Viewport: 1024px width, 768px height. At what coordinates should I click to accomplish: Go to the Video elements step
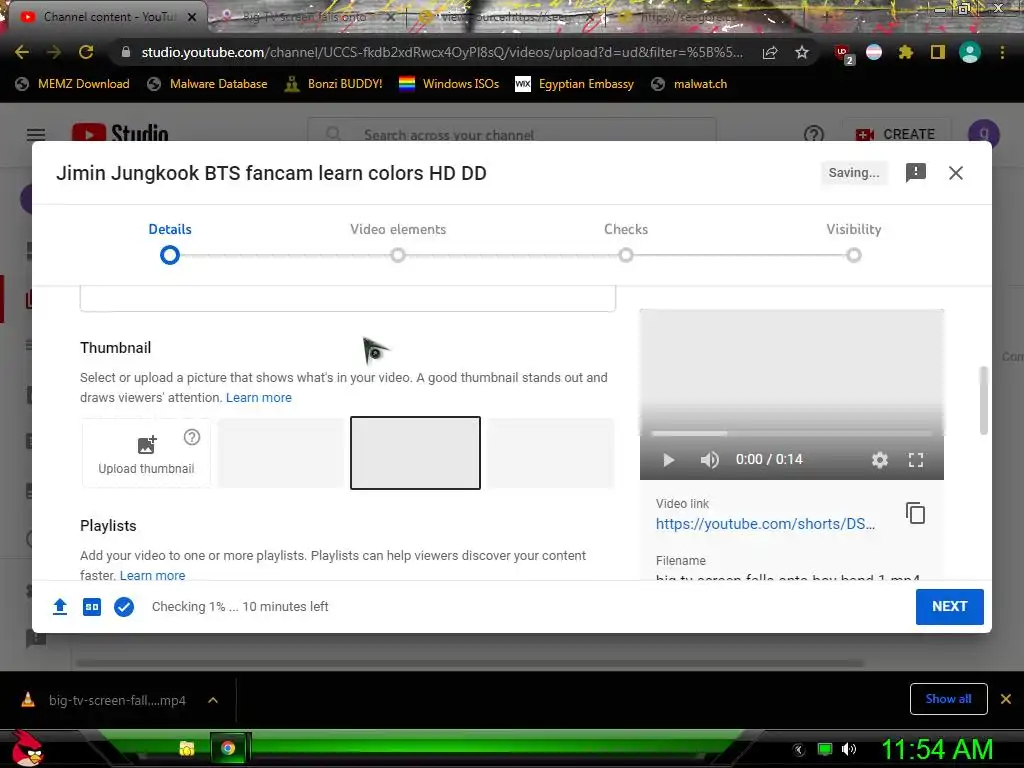398,242
